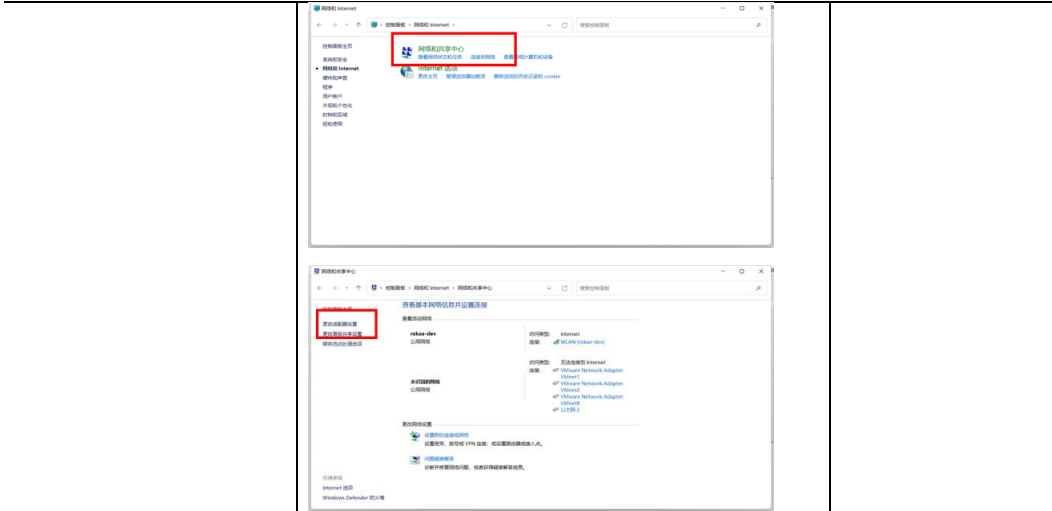Click Windows Defender 防火墙 link

click(x=353, y=498)
